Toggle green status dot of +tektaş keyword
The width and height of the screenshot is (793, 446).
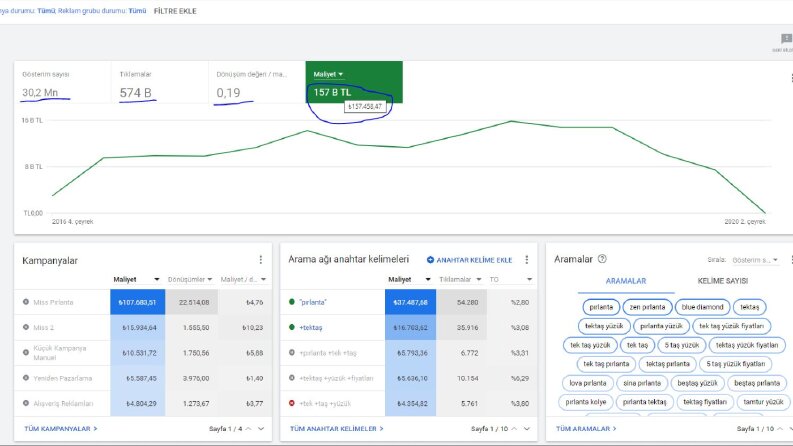292,327
